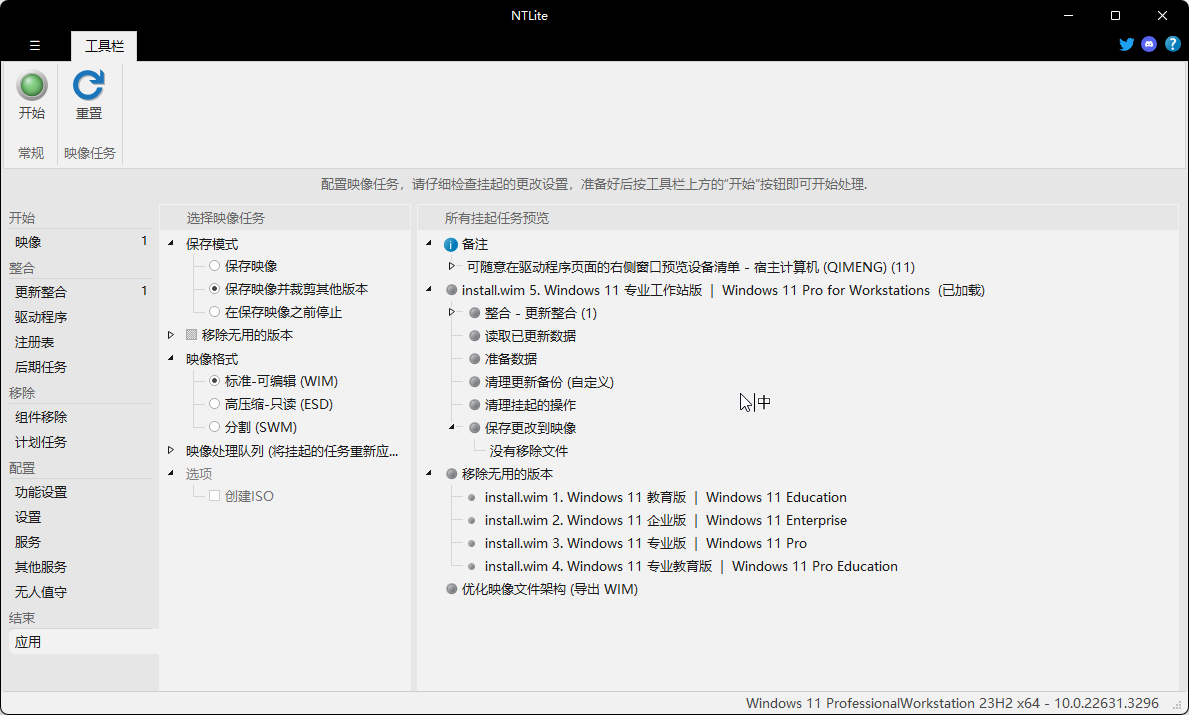Open the Twitter bird icon

[1127, 44]
